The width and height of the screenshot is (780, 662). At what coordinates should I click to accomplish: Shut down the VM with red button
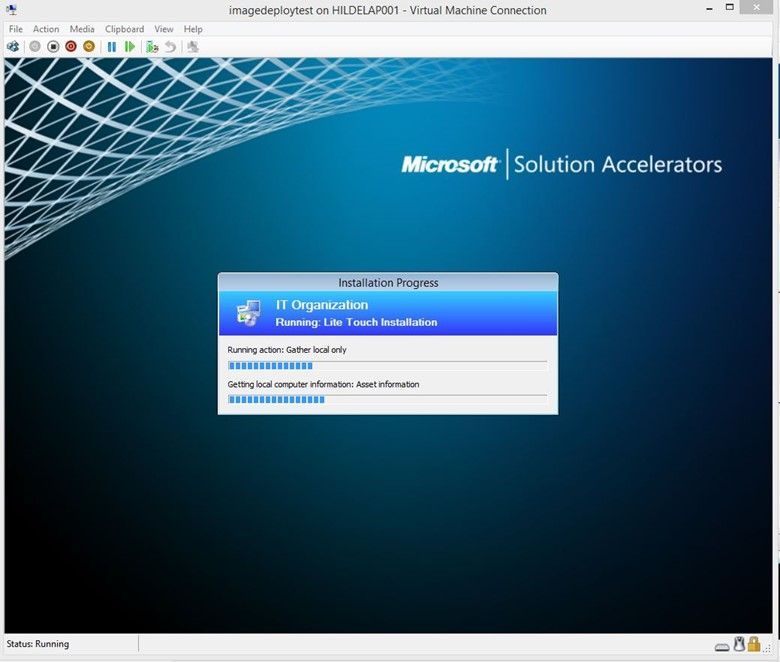click(x=71, y=47)
